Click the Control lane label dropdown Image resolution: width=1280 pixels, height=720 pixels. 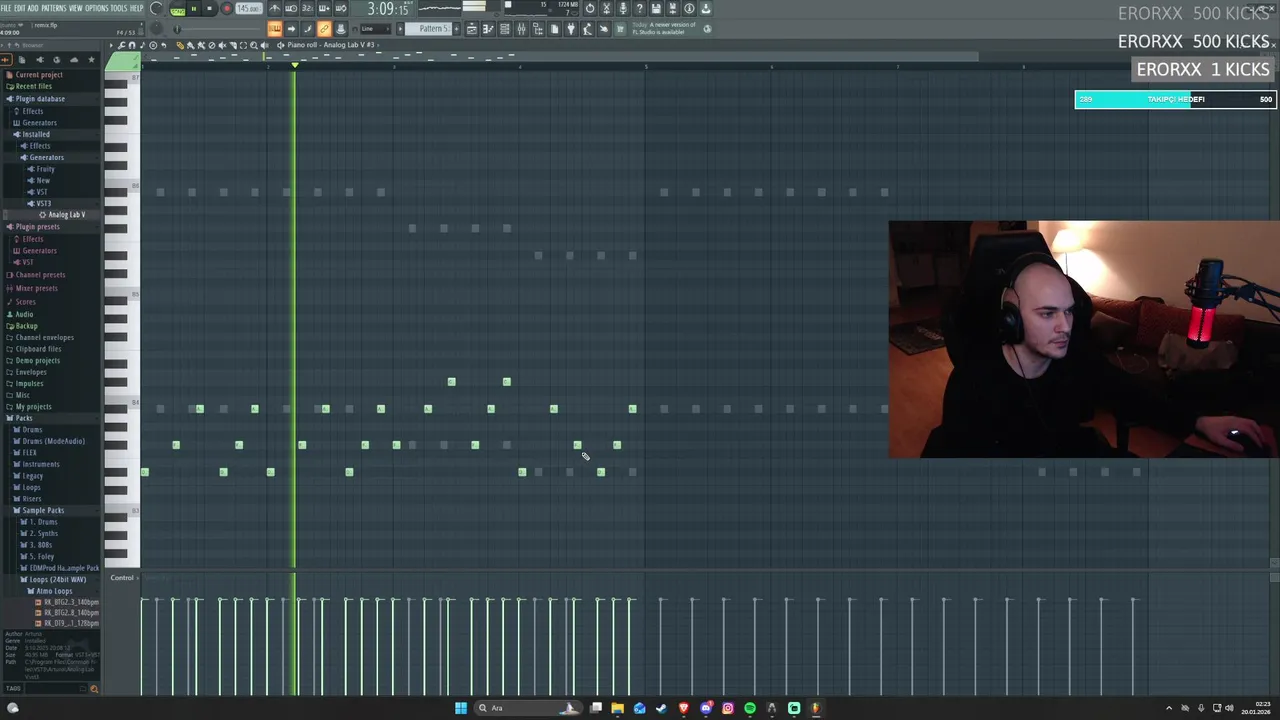[124, 578]
